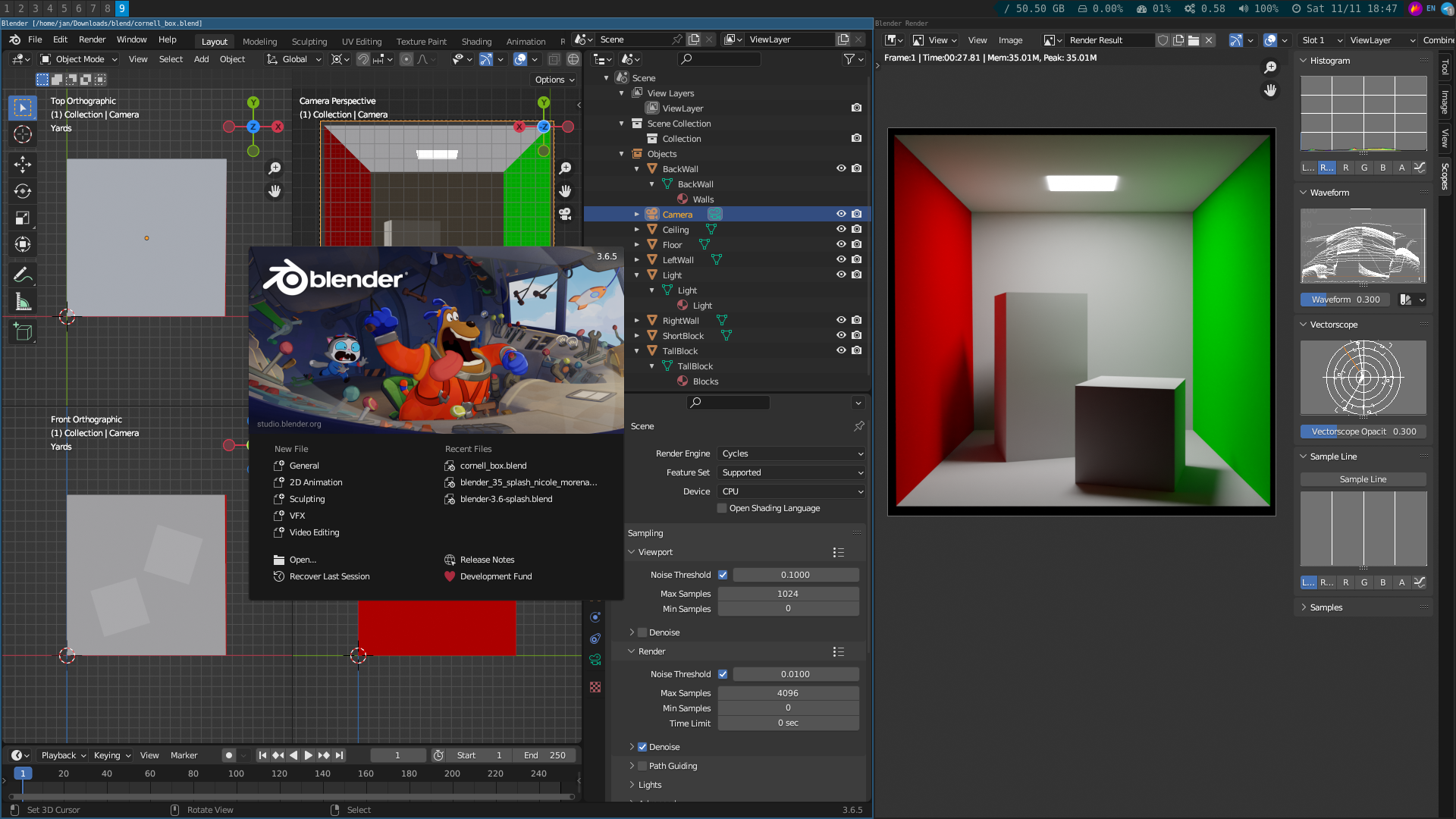Select the Rotate tool

[x=22, y=191]
